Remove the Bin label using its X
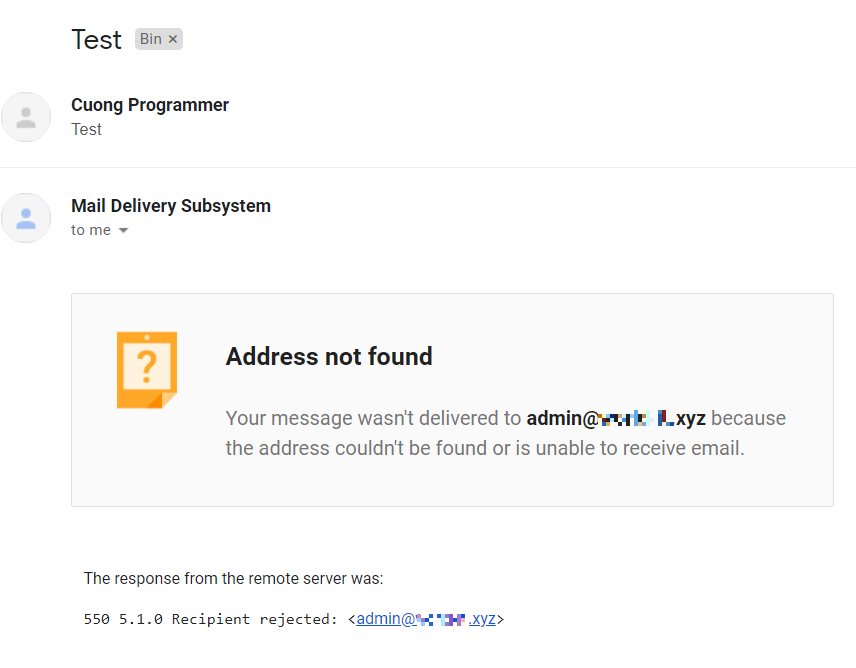 (x=173, y=39)
